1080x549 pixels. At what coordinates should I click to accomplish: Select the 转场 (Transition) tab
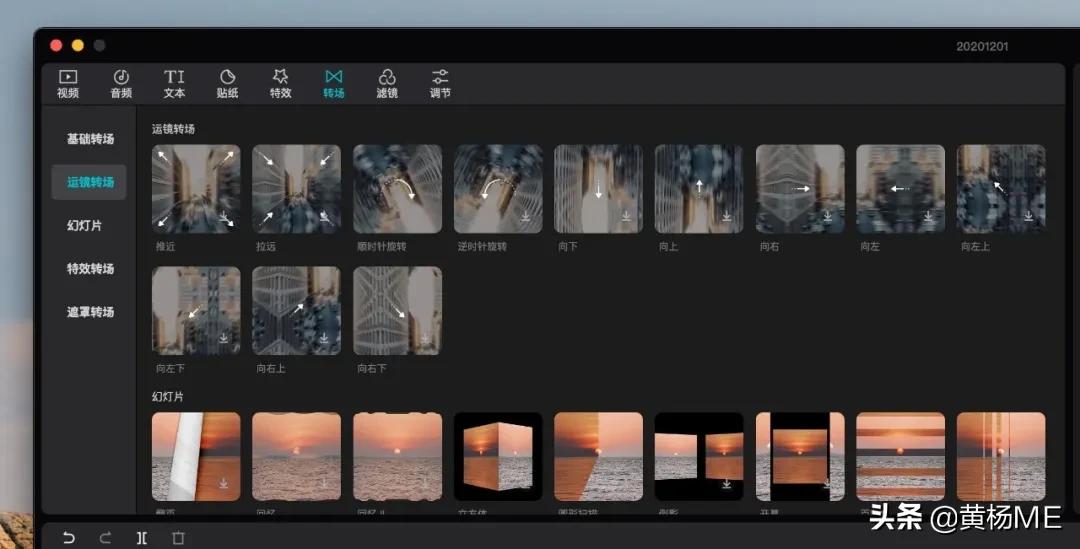coord(334,83)
